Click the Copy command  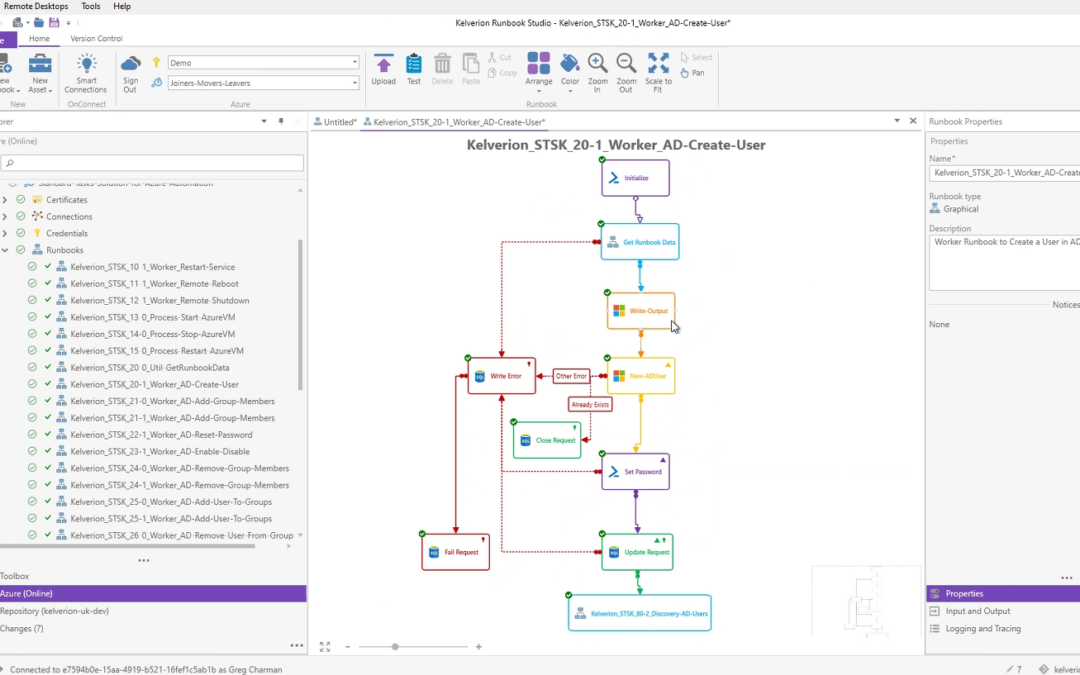coord(502,72)
